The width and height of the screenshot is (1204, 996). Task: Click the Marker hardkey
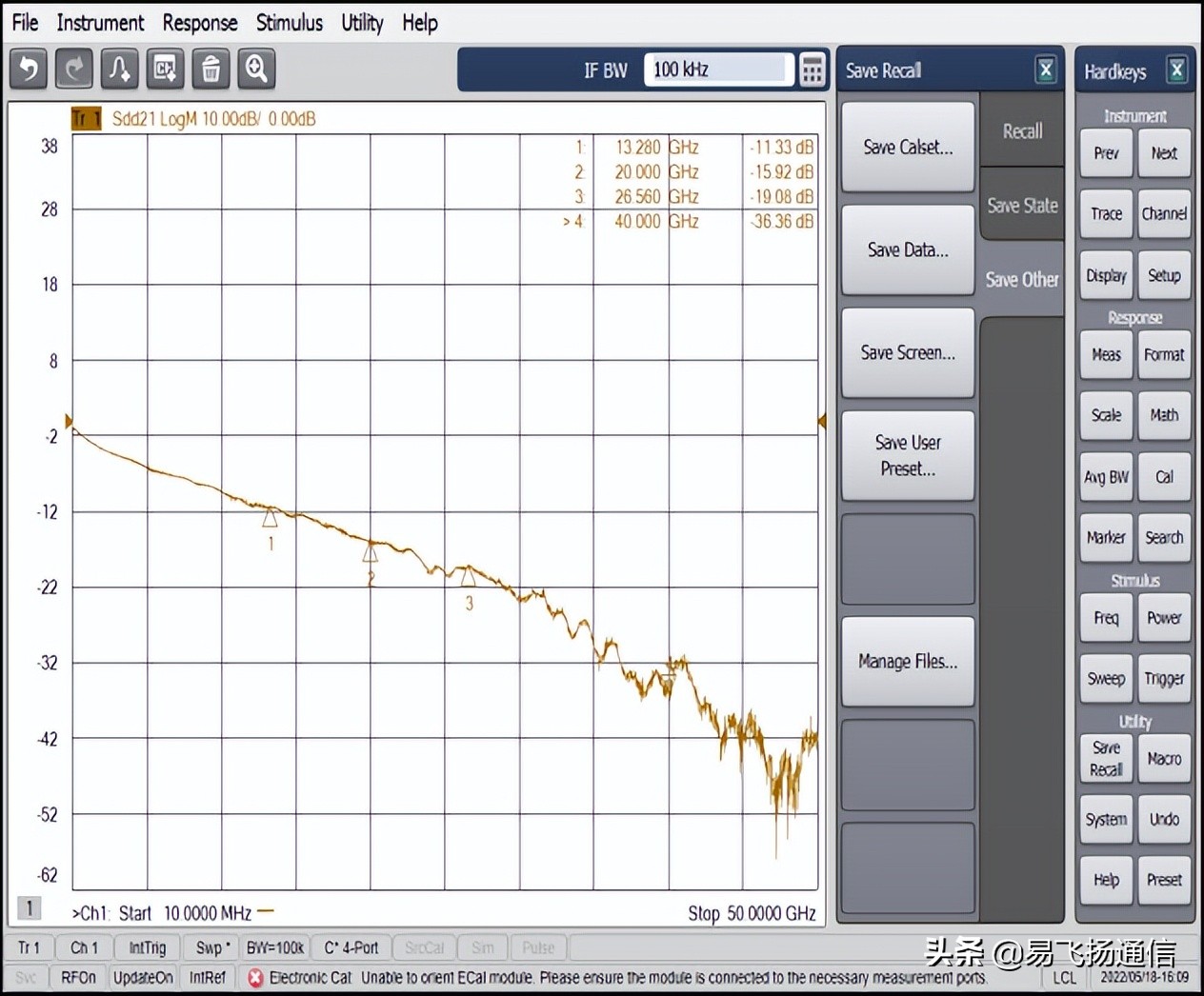coord(1106,537)
